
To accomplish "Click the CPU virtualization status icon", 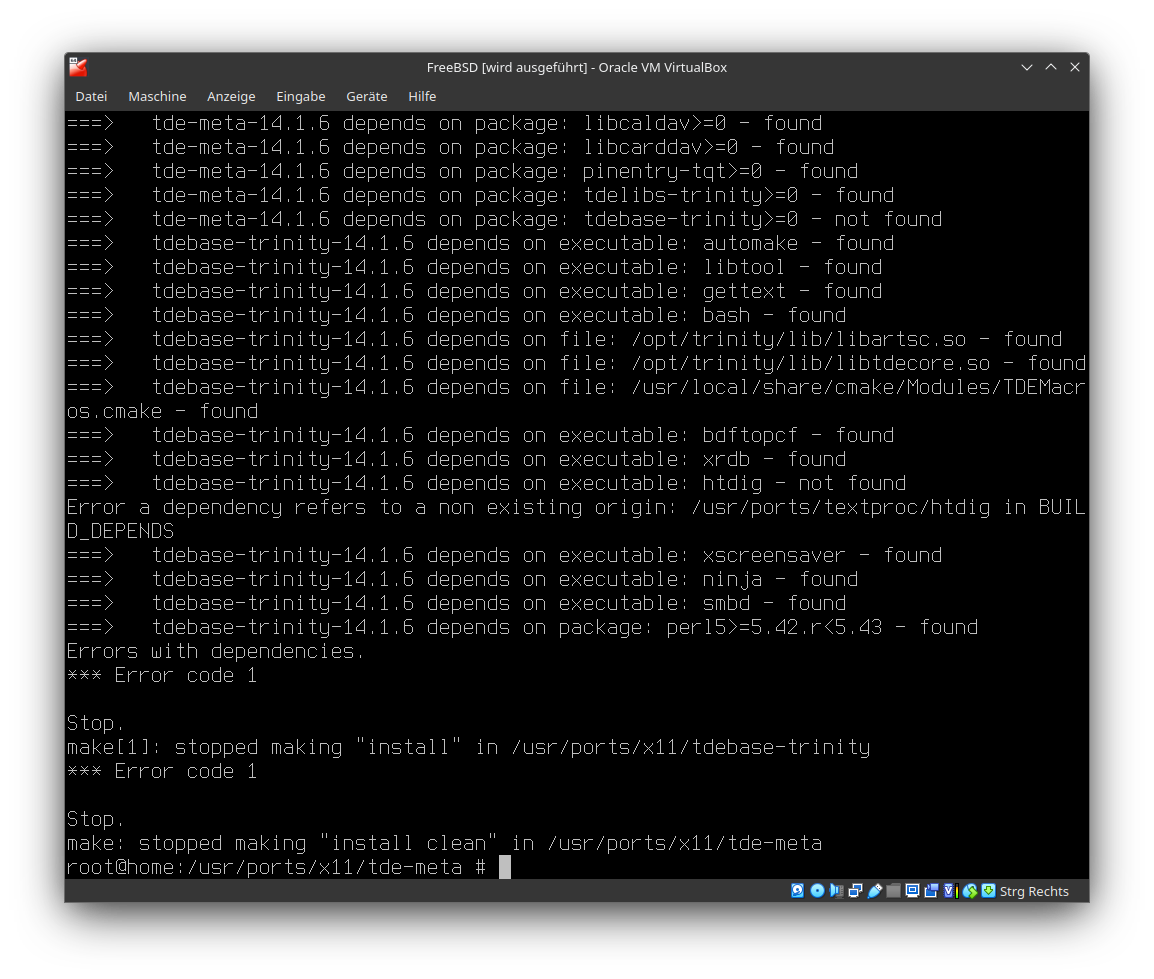I will pos(950,891).
